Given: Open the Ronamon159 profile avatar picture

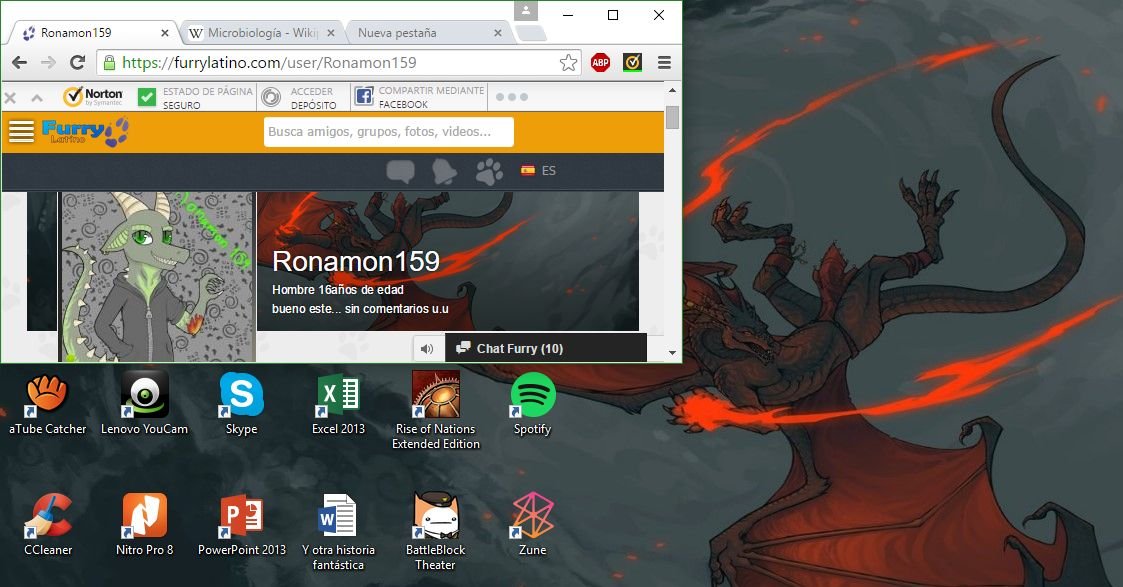Looking at the screenshot, I should pyautogui.click(x=157, y=276).
